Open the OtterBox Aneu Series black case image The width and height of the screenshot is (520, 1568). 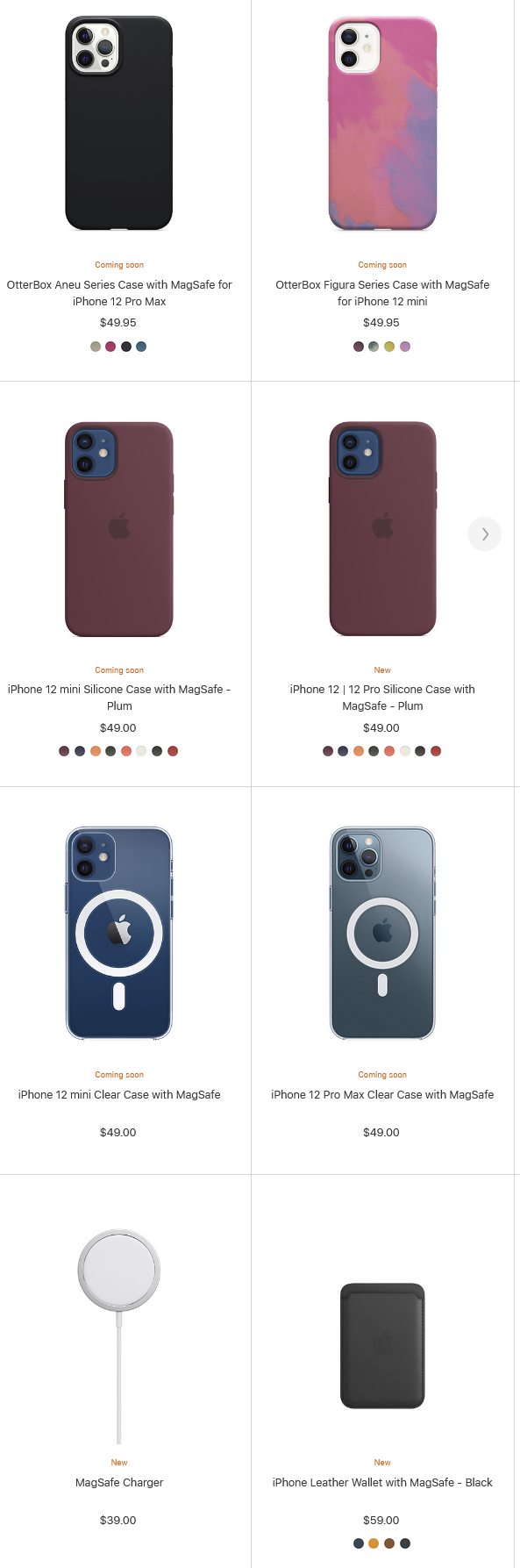point(119,123)
